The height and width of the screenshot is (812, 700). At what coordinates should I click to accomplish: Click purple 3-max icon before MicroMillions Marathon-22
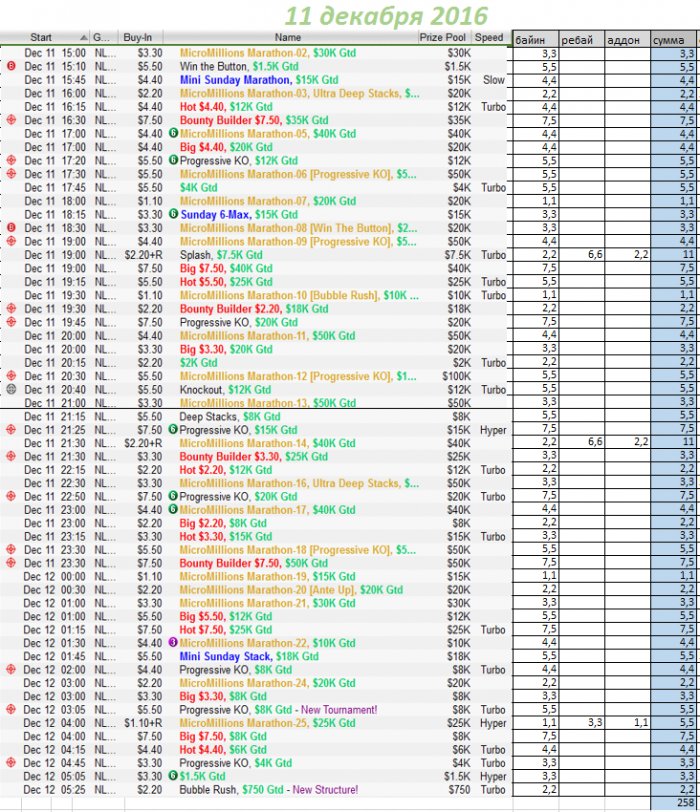[173, 643]
